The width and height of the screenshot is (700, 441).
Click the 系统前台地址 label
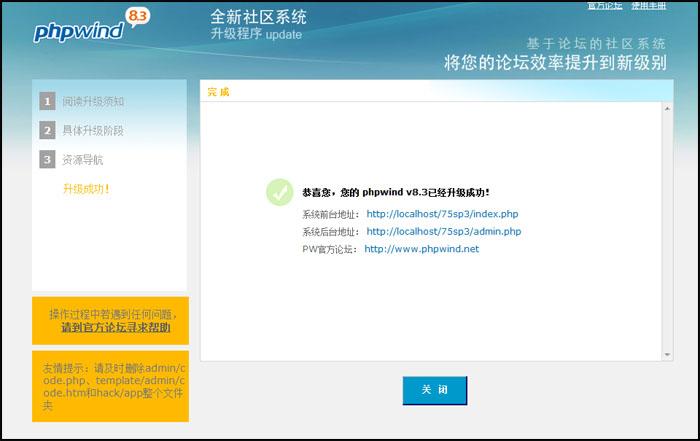[x=331, y=214]
